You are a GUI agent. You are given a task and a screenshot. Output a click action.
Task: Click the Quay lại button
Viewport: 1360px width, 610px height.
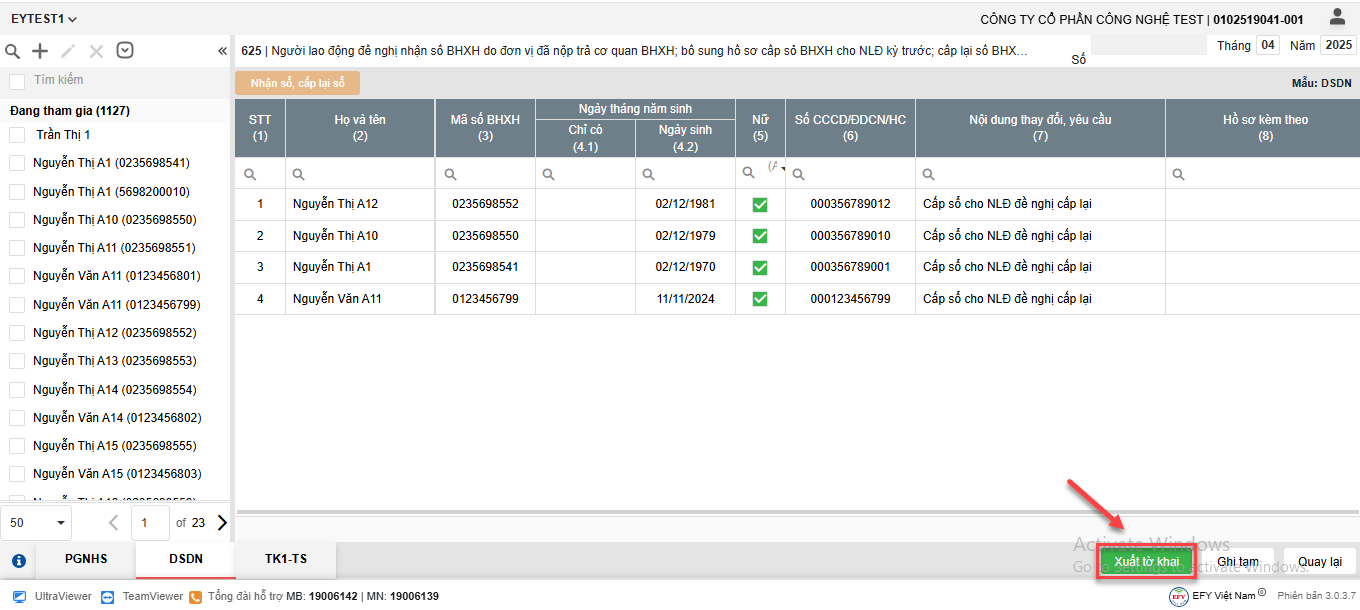tap(1319, 562)
